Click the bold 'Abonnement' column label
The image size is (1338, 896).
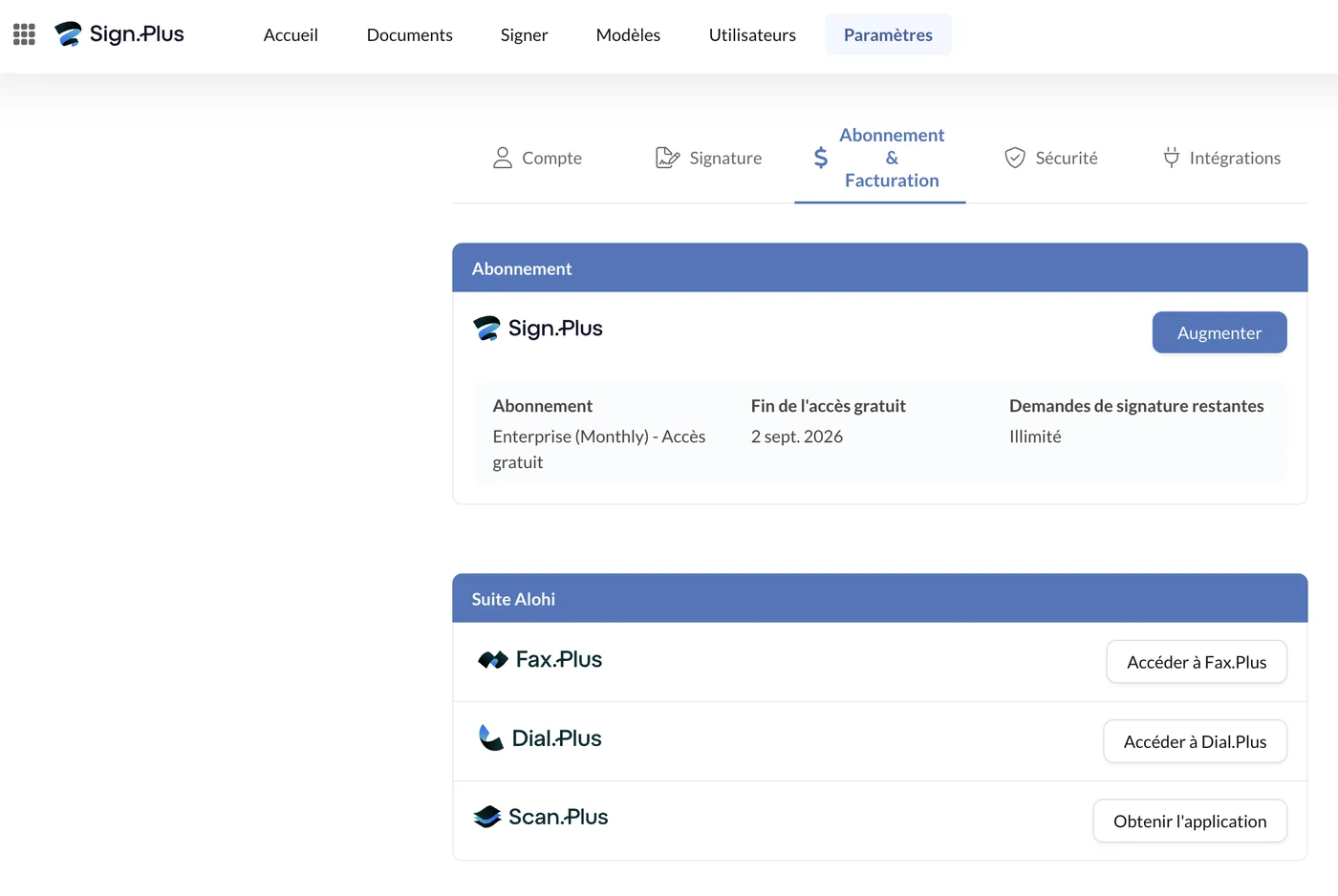click(x=543, y=406)
